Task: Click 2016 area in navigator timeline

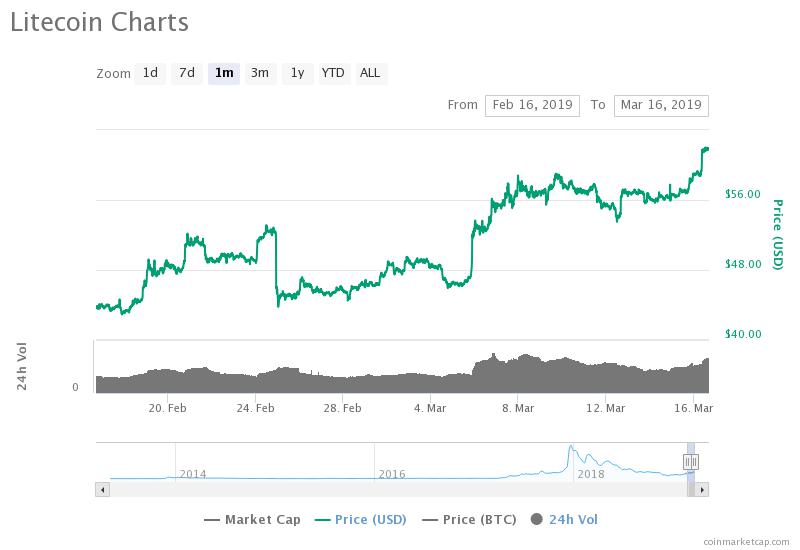Action: (x=392, y=470)
